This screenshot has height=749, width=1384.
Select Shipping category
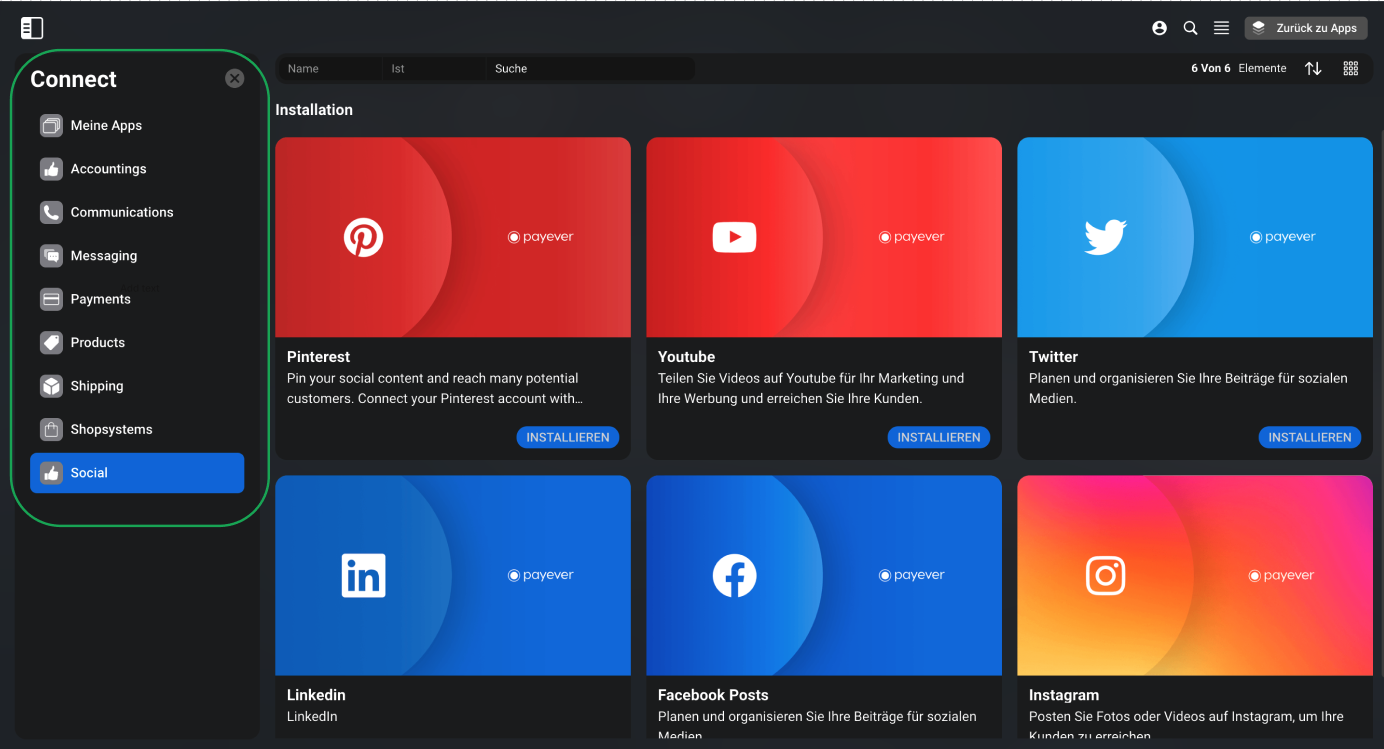[137, 386]
